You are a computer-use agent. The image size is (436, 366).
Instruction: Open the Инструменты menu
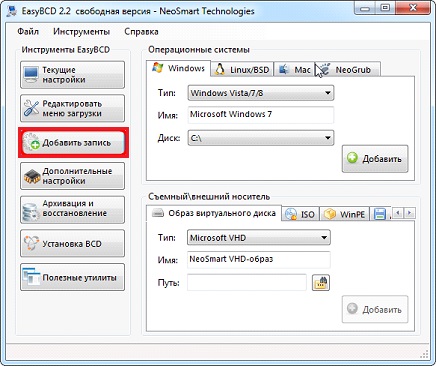click(81, 32)
